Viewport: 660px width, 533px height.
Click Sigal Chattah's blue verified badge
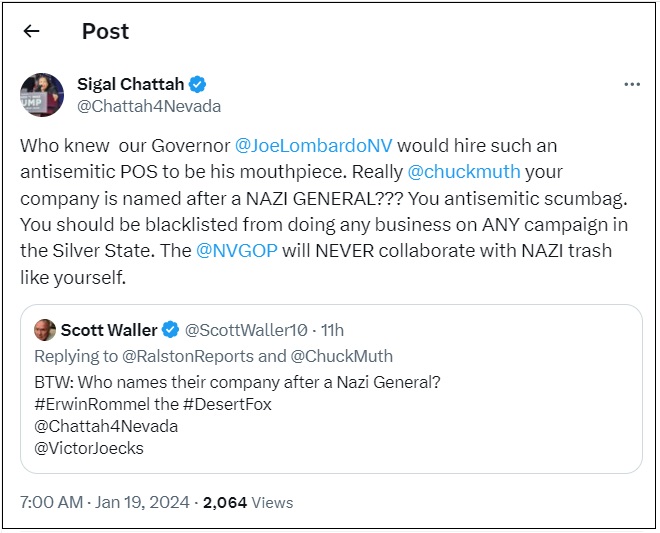199,84
